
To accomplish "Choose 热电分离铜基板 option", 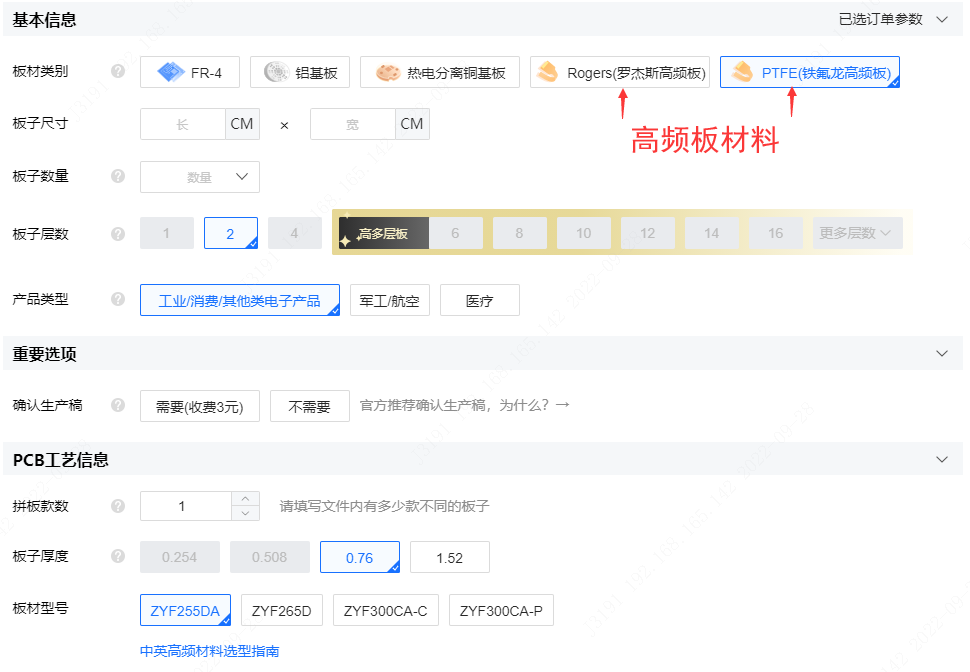I will click(440, 72).
